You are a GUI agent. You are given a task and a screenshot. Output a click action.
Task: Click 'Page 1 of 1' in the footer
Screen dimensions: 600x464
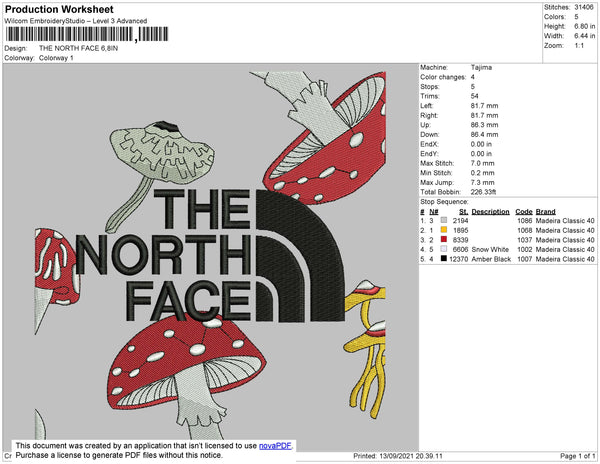click(x=578, y=456)
